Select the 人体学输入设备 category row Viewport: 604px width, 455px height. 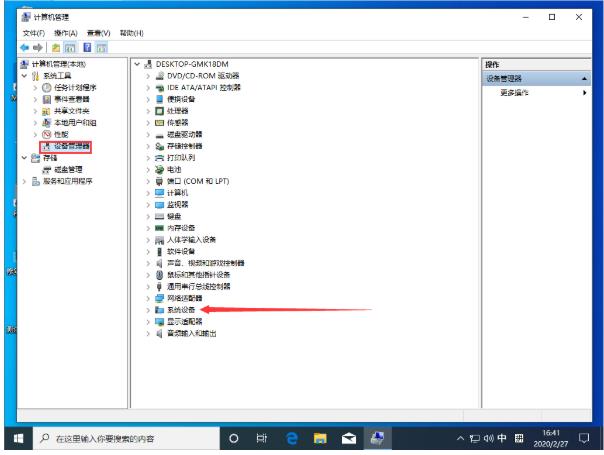pyautogui.click(x=191, y=240)
